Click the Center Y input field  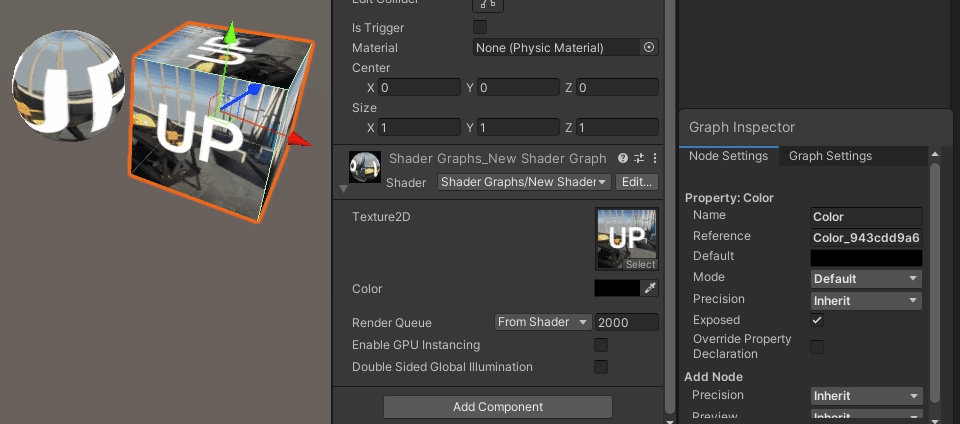(x=519, y=87)
